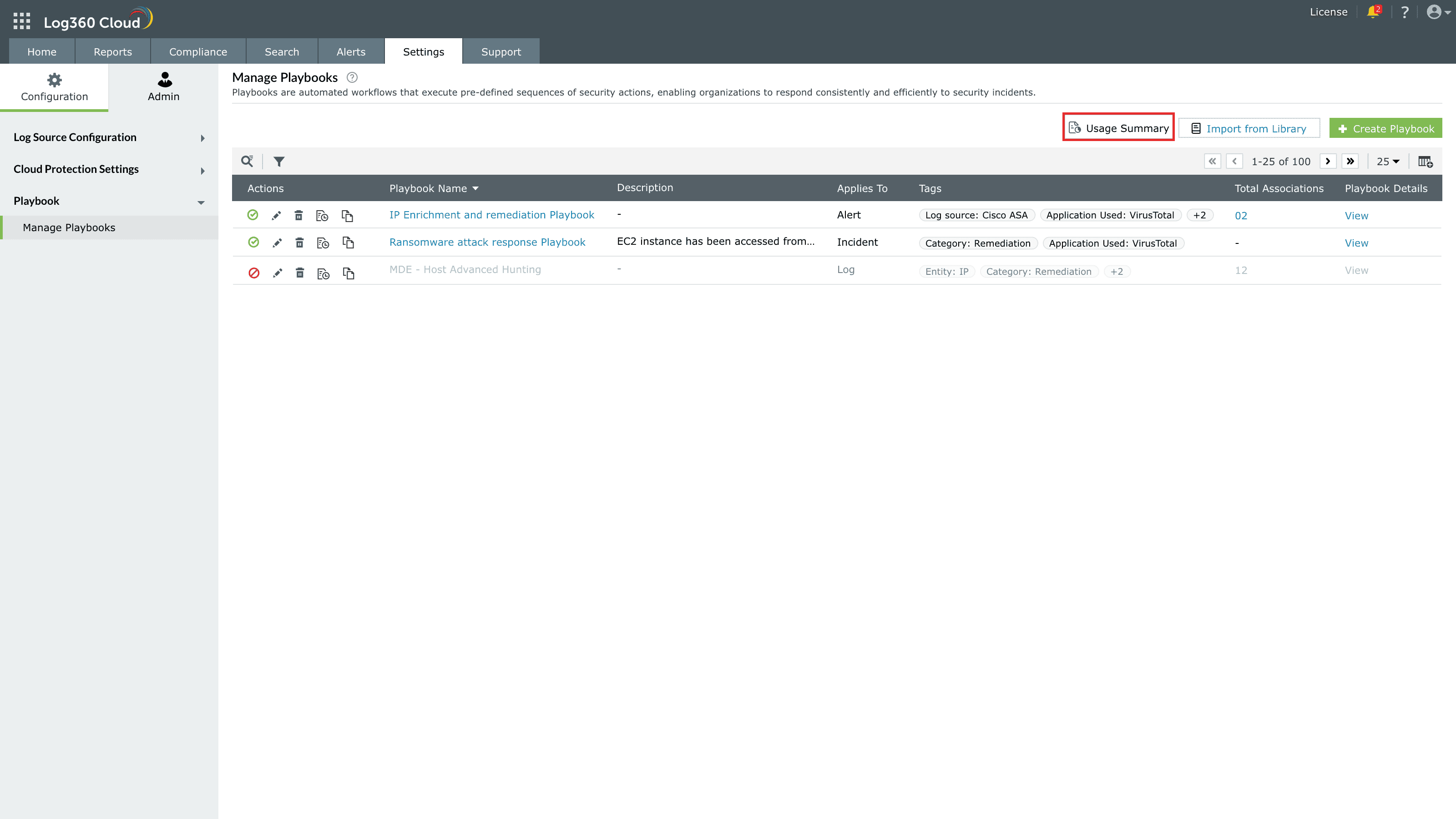This screenshot has width=1456, height=819.
Task: Open the License link
Action: 1329,12
